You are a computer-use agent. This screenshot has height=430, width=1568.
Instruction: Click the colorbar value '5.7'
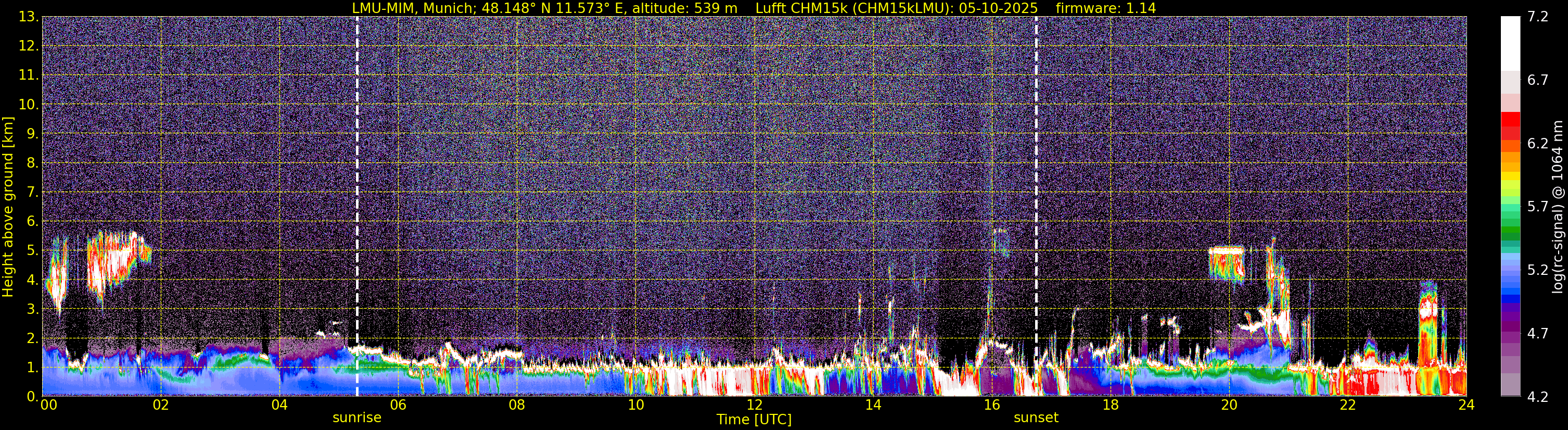(1538, 207)
